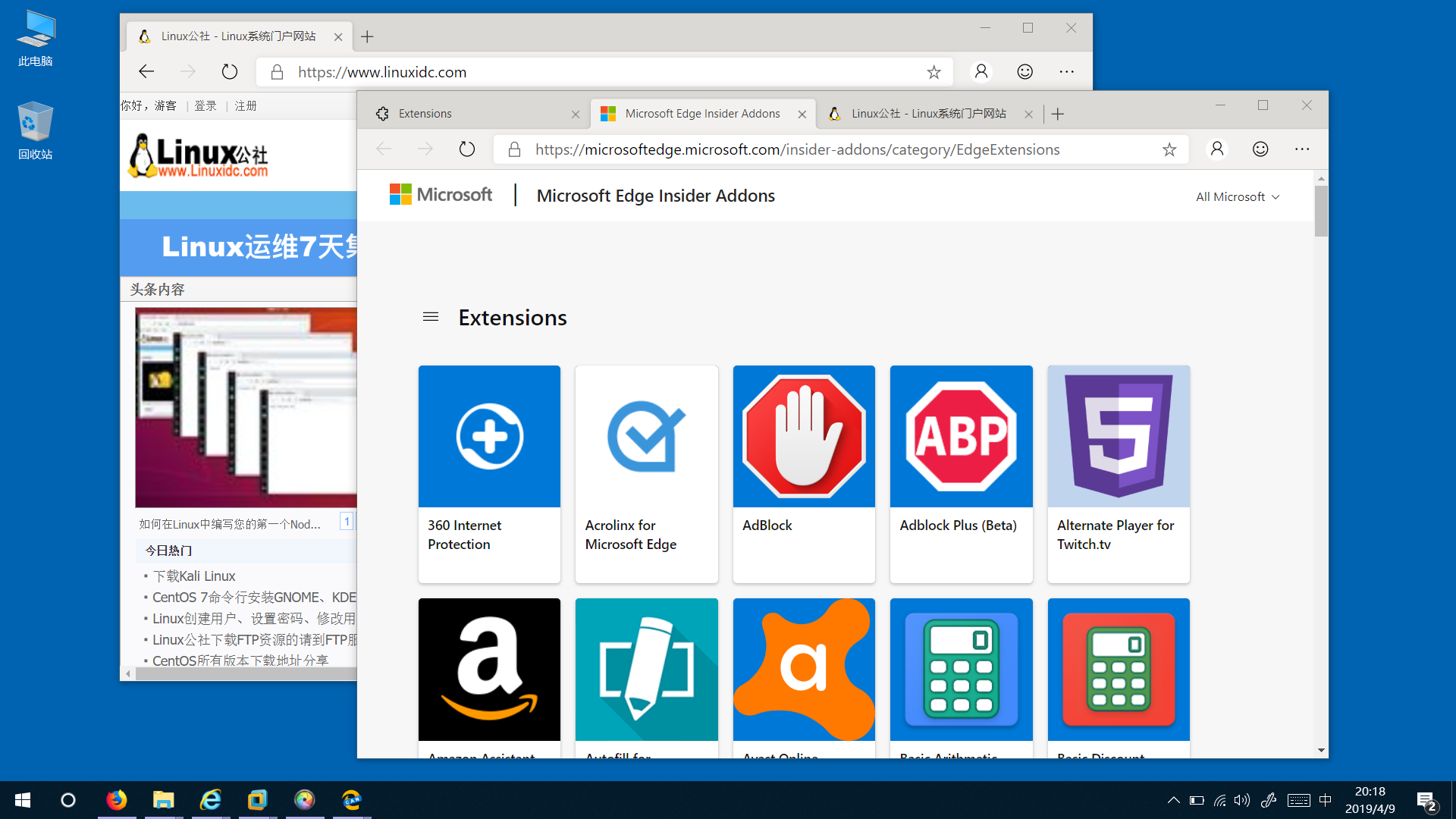Viewport: 1456px width, 819px height.
Task: Open Edge Canary from the taskbar
Action: pos(352,800)
